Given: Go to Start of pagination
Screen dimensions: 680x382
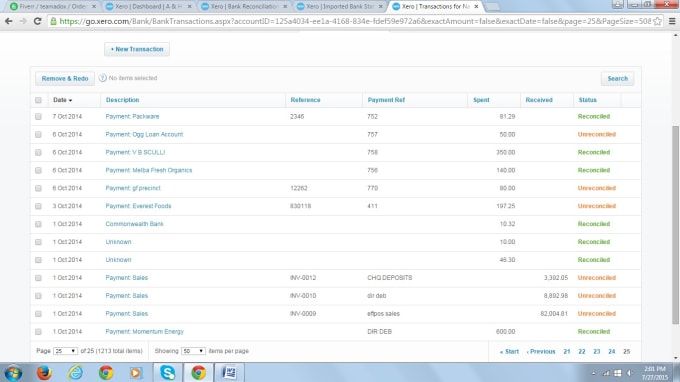Looking at the screenshot, I should click(x=509, y=352).
